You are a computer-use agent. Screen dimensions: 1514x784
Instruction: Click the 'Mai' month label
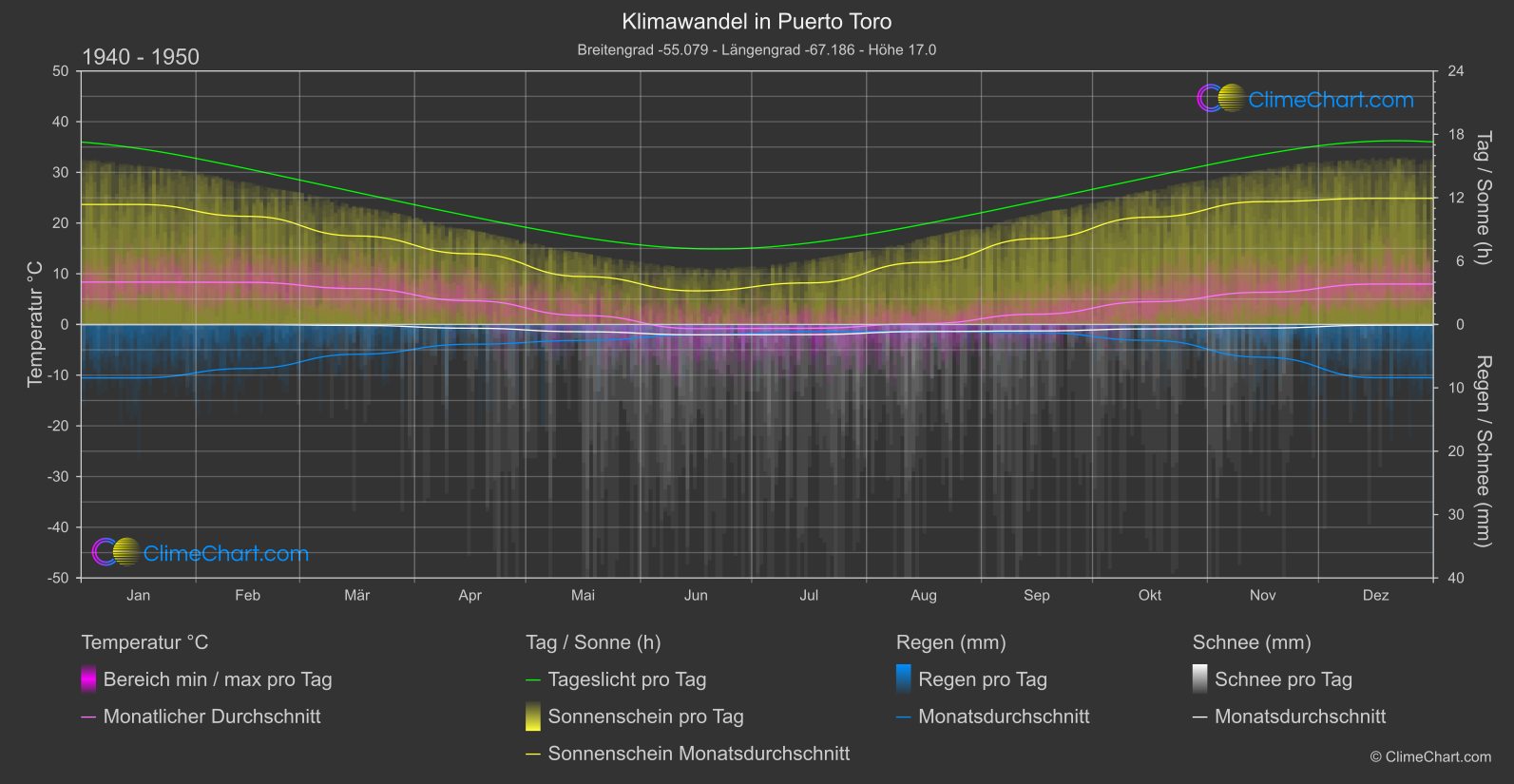point(583,595)
